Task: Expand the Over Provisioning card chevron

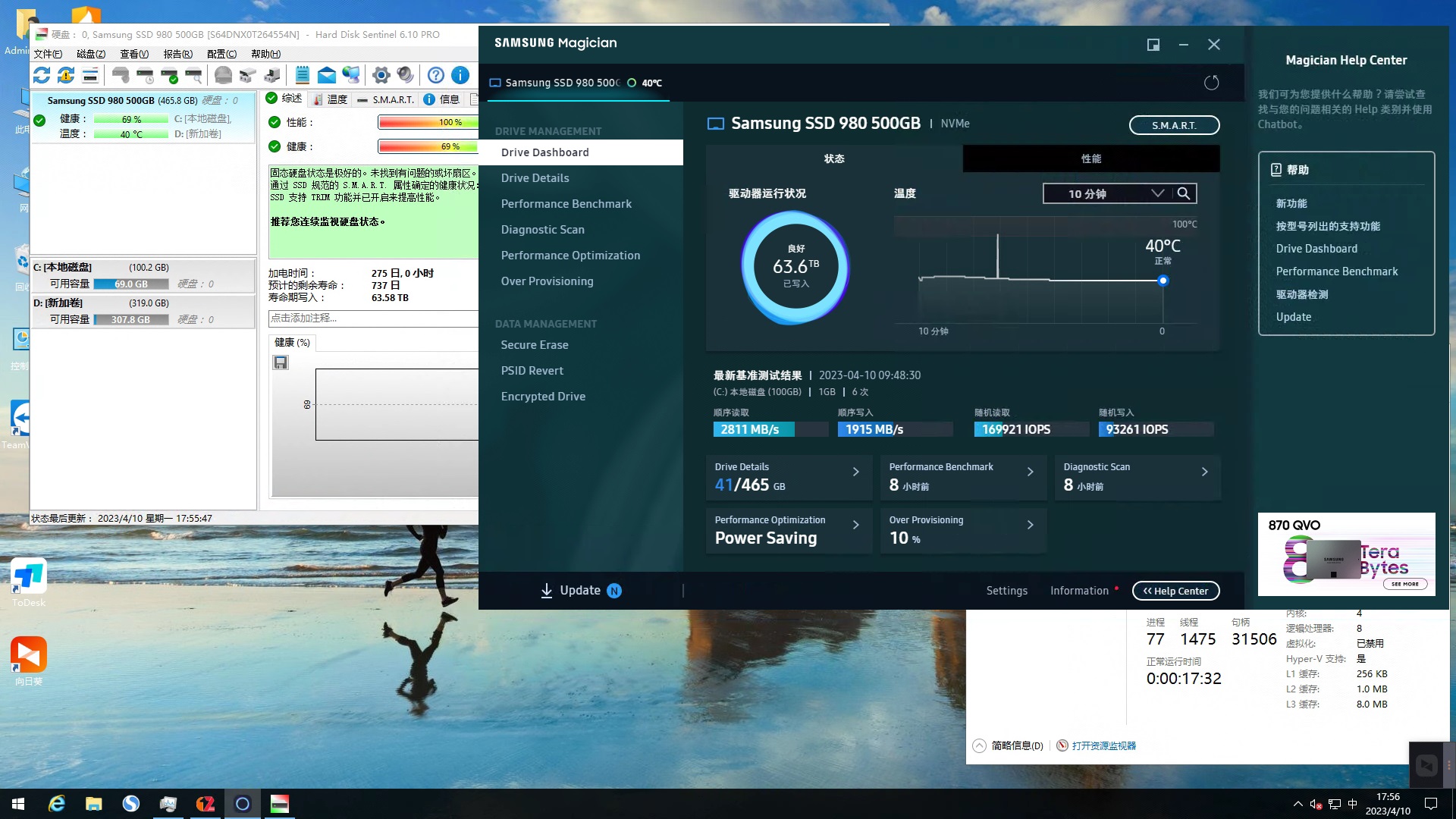Action: tap(1030, 525)
